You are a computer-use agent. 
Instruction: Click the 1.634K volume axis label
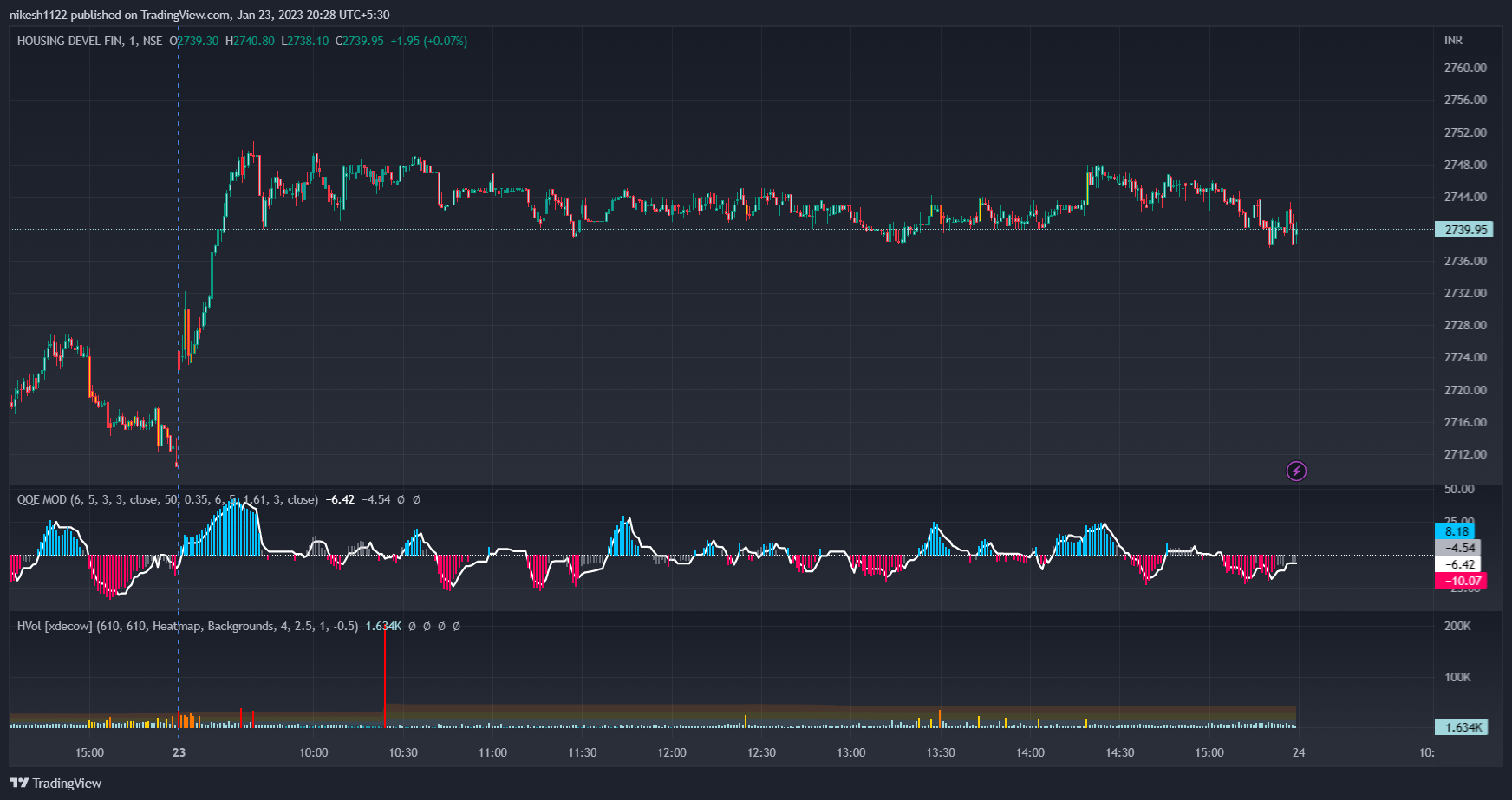1463,727
